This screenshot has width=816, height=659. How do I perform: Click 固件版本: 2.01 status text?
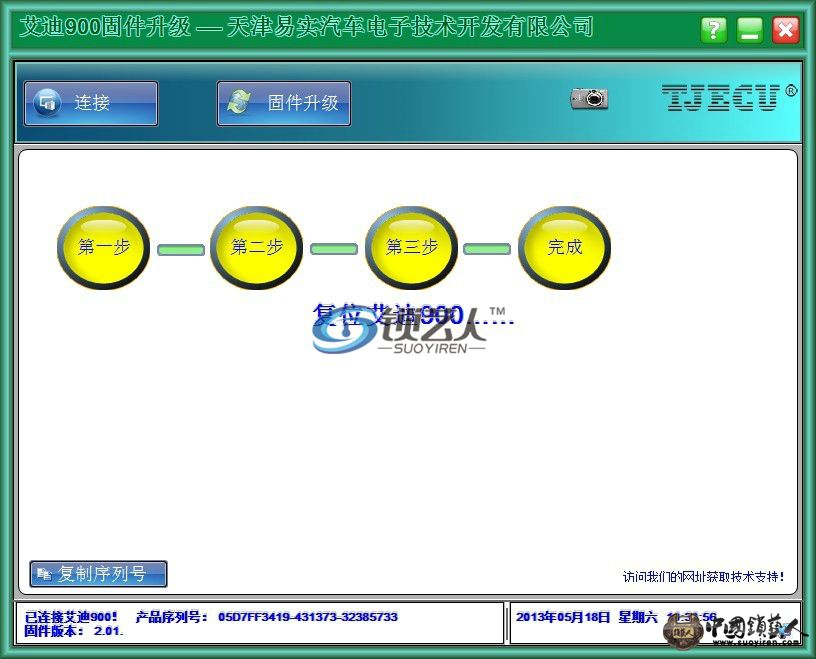[x=73, y=631]
